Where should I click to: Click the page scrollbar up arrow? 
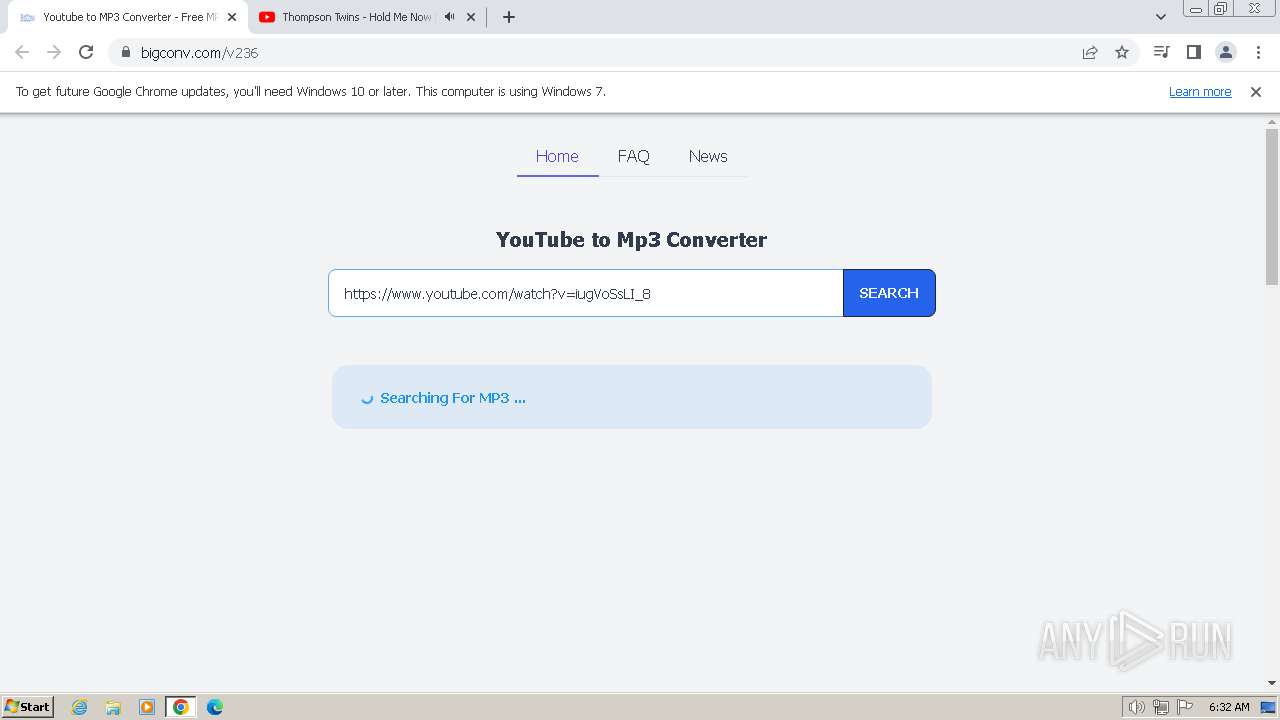[1272, 121]
